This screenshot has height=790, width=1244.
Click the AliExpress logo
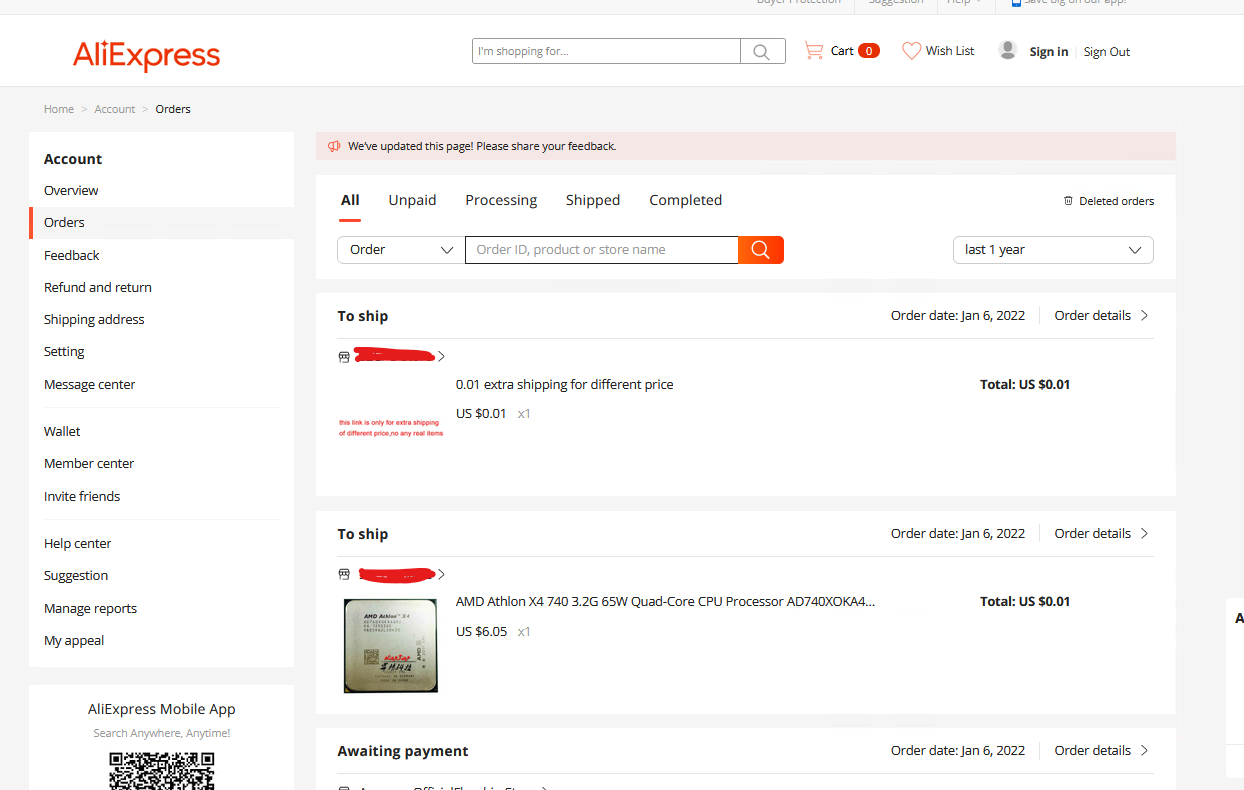[x=146, y=54]
